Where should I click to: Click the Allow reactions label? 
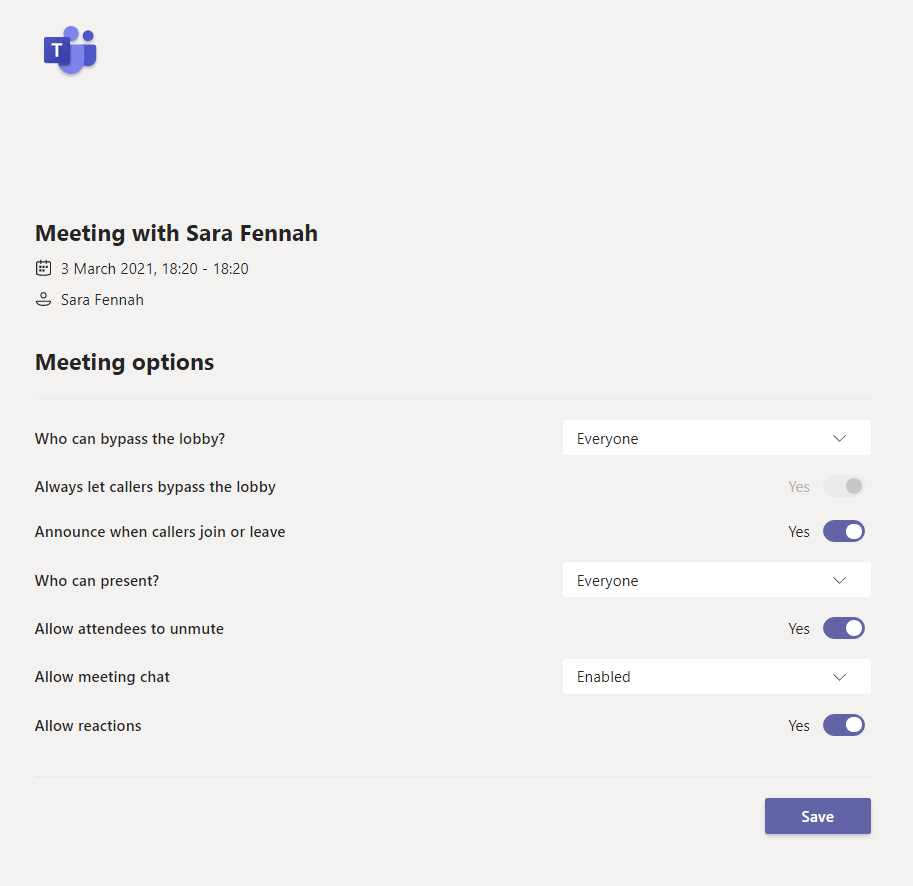(x=88, y=725)
